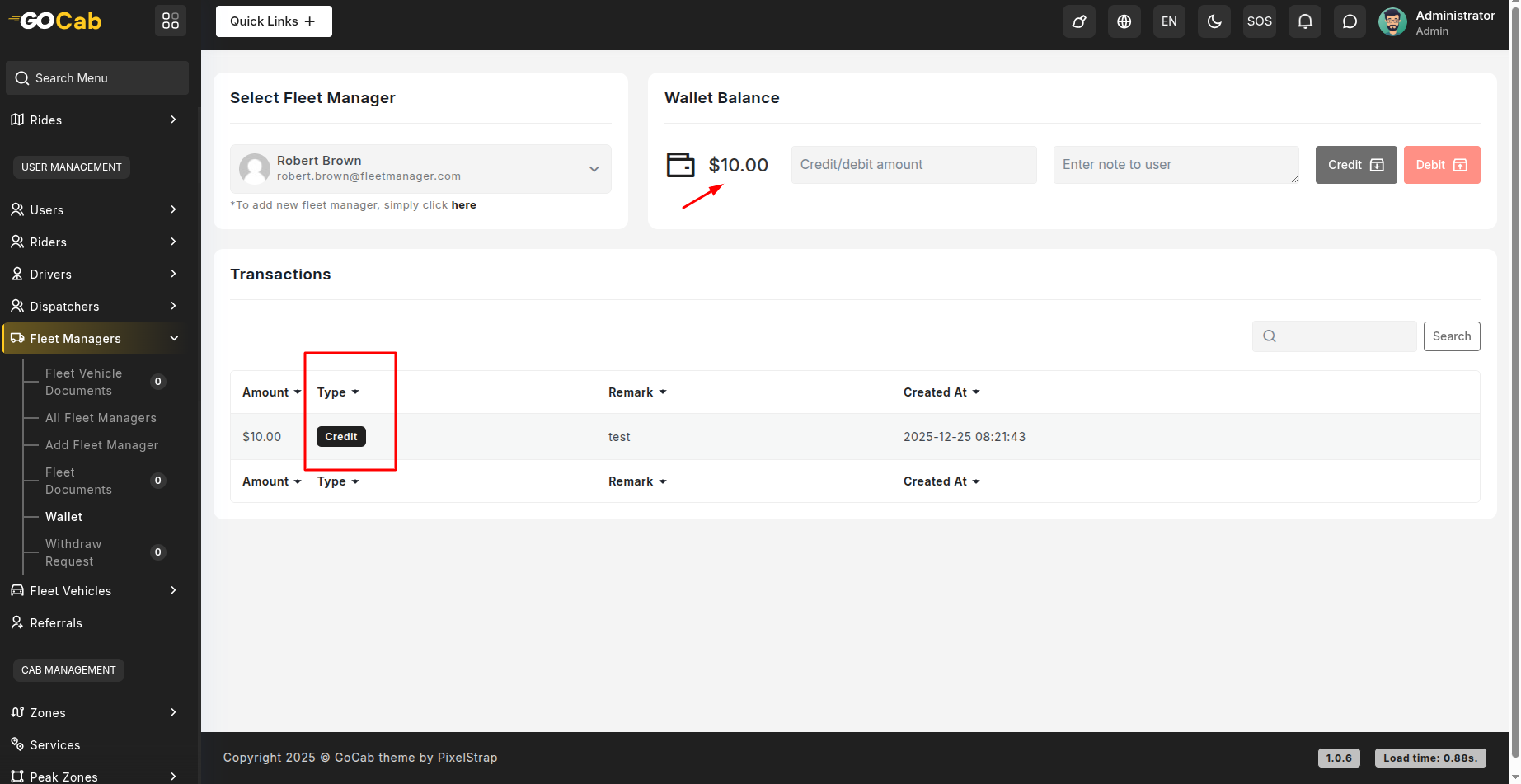The width and height of the screenshot is (1521, 784).
Task: Click the transactions search input
Action: (1335, 336)
